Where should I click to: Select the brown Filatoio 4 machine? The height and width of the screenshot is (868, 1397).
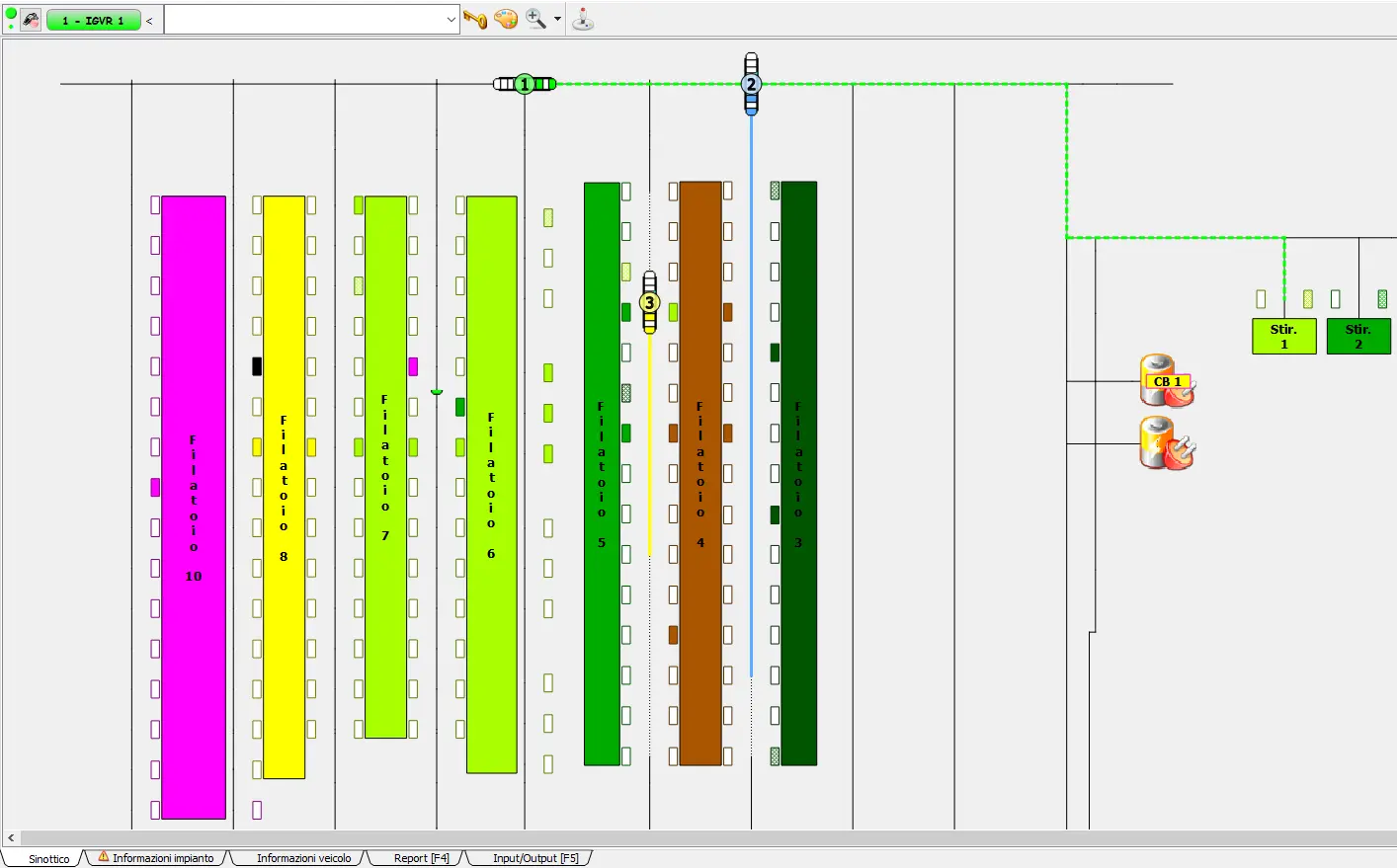click(700, 474)
